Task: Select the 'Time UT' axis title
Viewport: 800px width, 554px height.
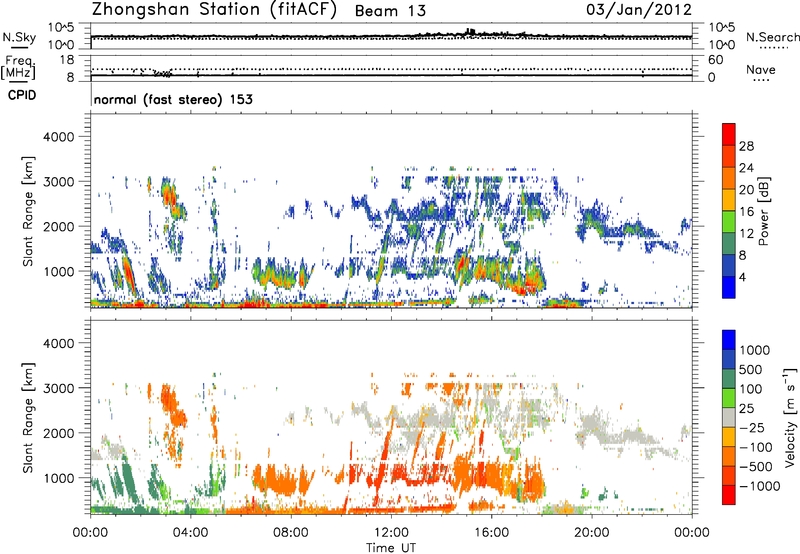Action: click(391, 548)
